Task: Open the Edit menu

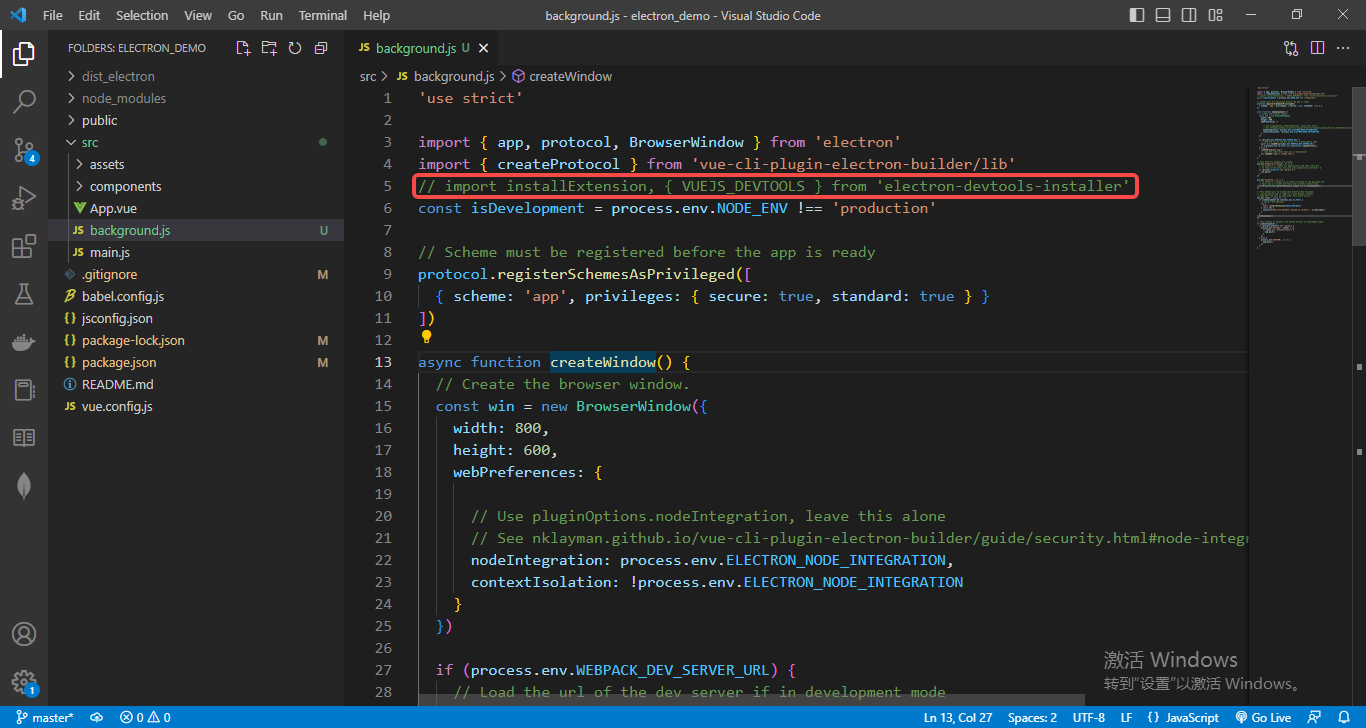Action: tap(89, 15)
